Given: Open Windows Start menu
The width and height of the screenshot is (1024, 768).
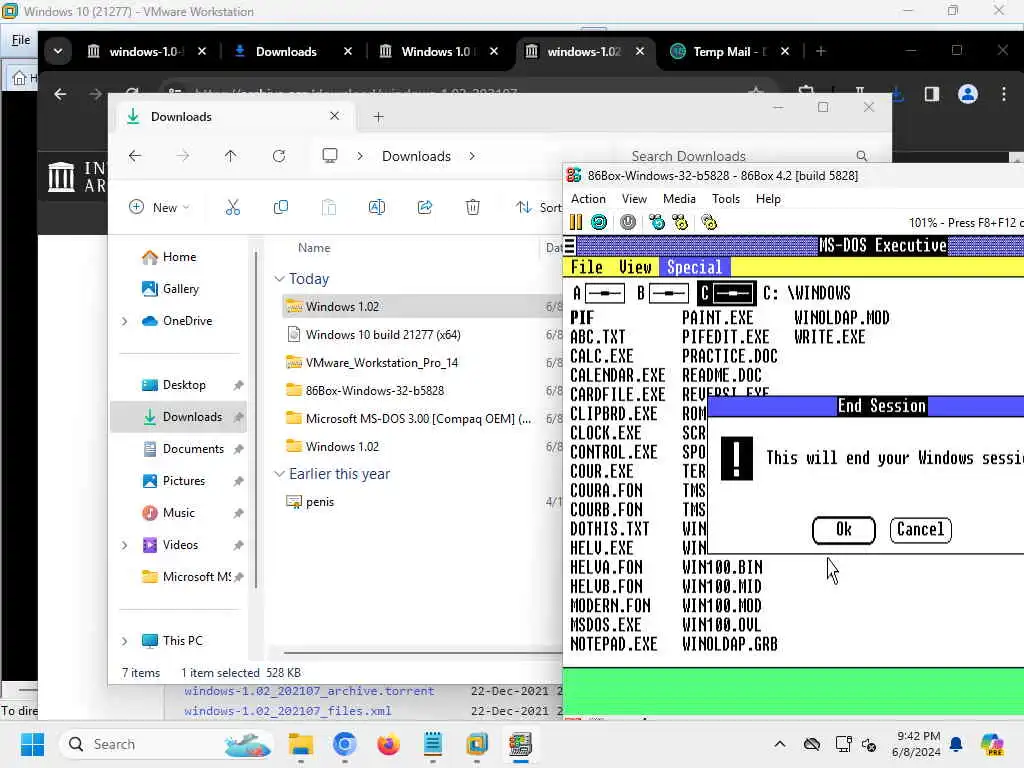Looking at the screenshot, I should 32,744.
